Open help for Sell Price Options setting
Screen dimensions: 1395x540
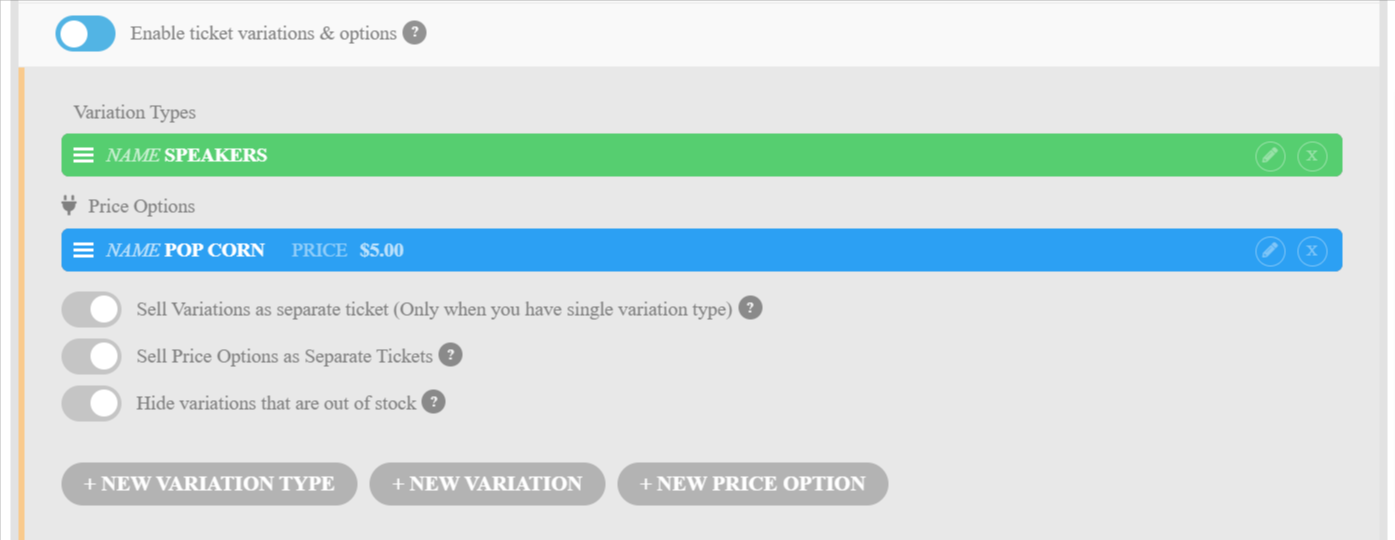click(450, 355)
